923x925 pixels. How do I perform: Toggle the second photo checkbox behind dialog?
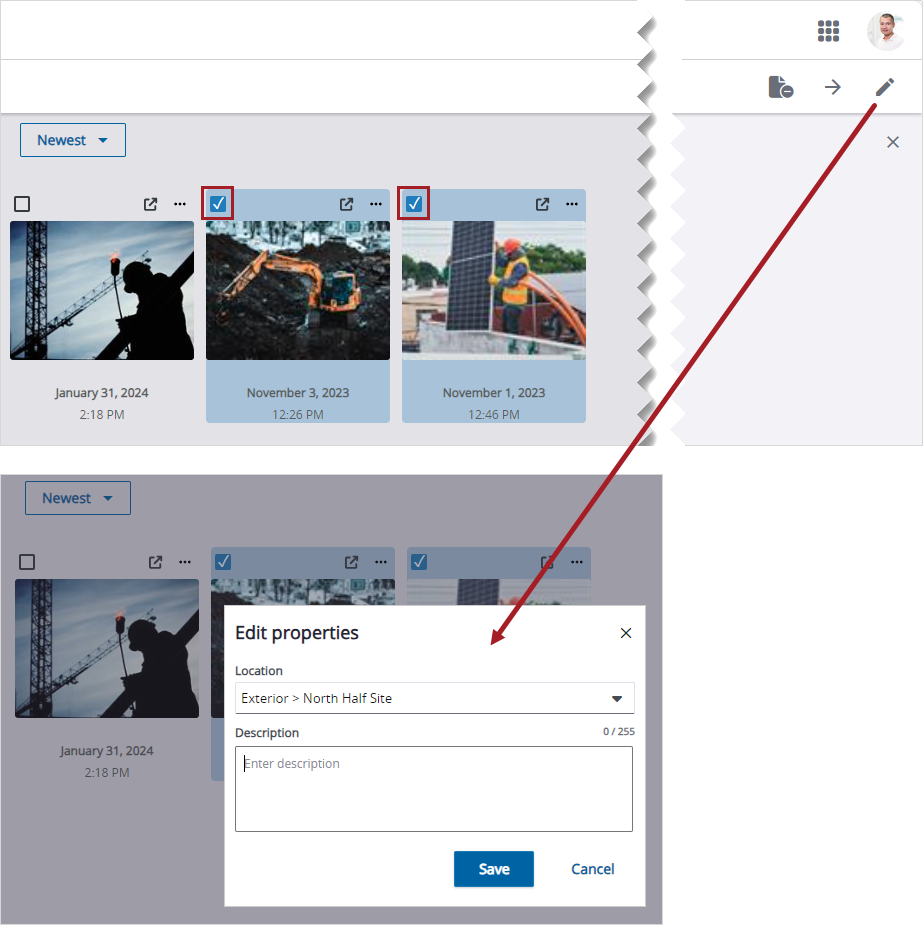[x=223, y=562]
